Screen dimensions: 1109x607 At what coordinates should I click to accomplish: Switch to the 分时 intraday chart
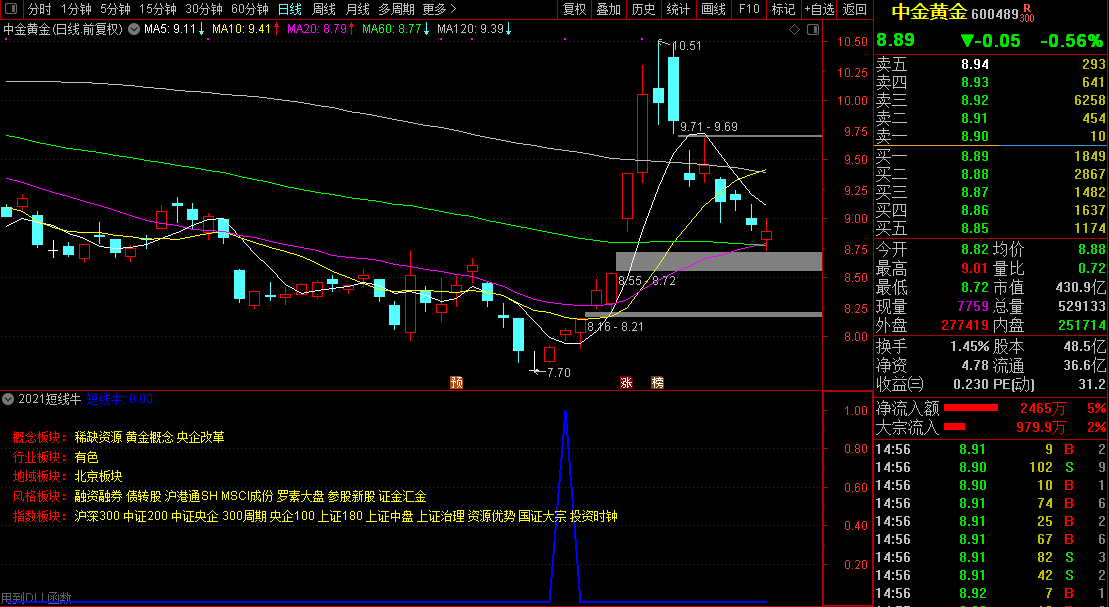[40, 9]
